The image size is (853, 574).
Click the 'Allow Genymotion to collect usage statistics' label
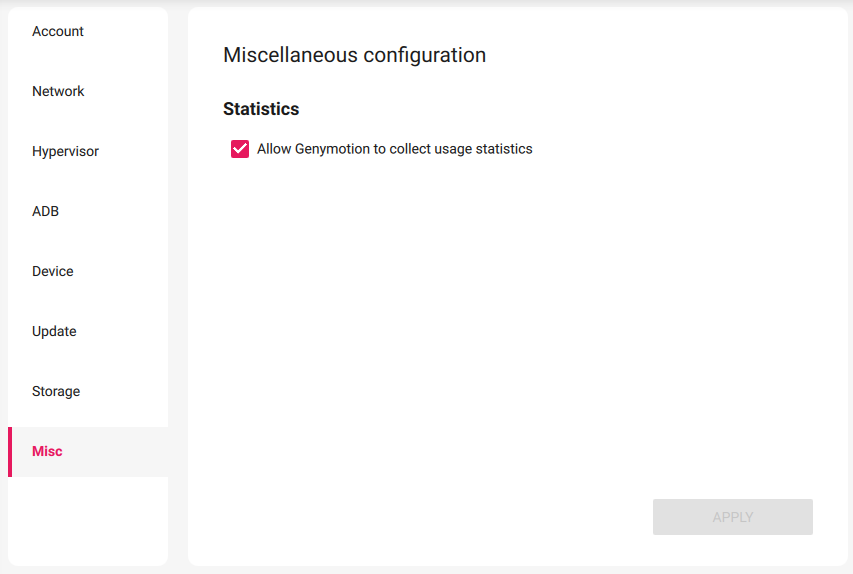[x=394, y=149]
